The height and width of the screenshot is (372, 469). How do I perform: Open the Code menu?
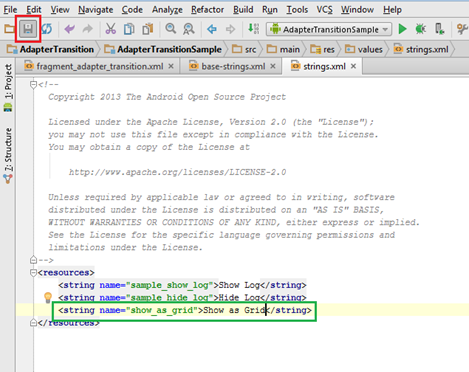click(x=132, y=10)
